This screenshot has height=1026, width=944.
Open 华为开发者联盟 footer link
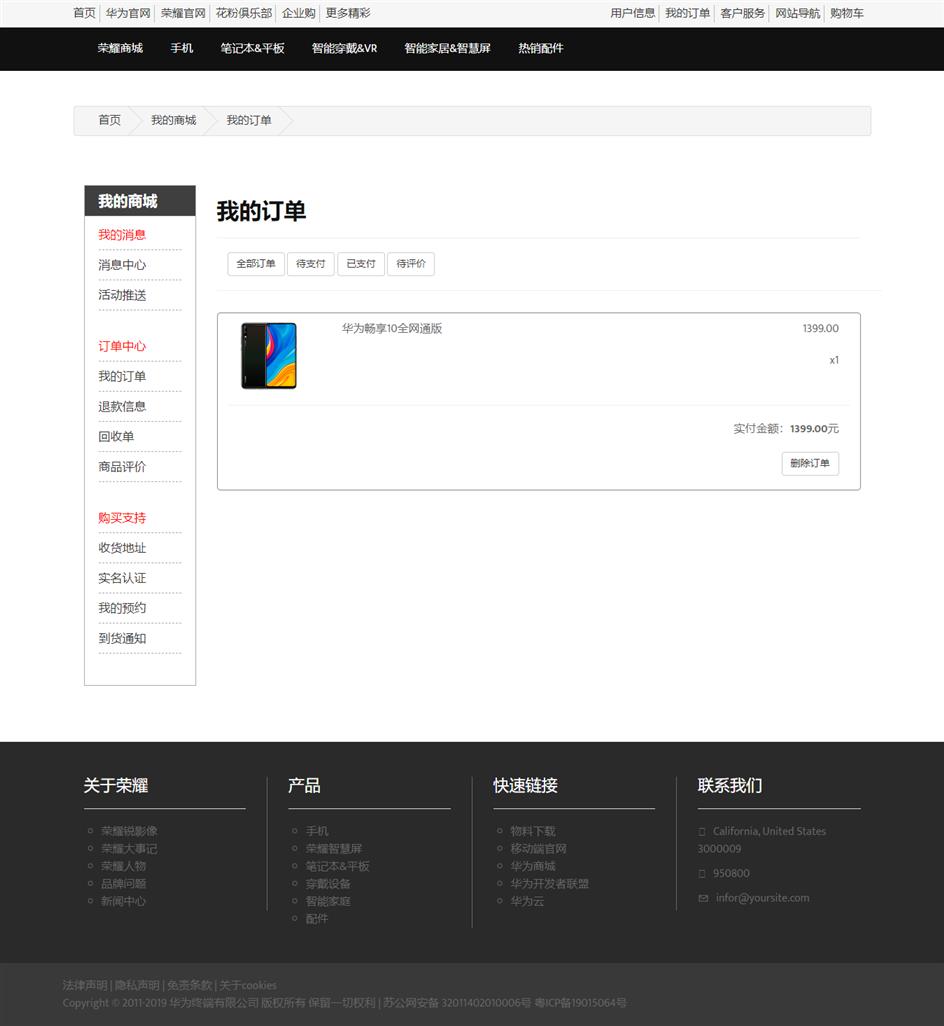tap(550, 883)
